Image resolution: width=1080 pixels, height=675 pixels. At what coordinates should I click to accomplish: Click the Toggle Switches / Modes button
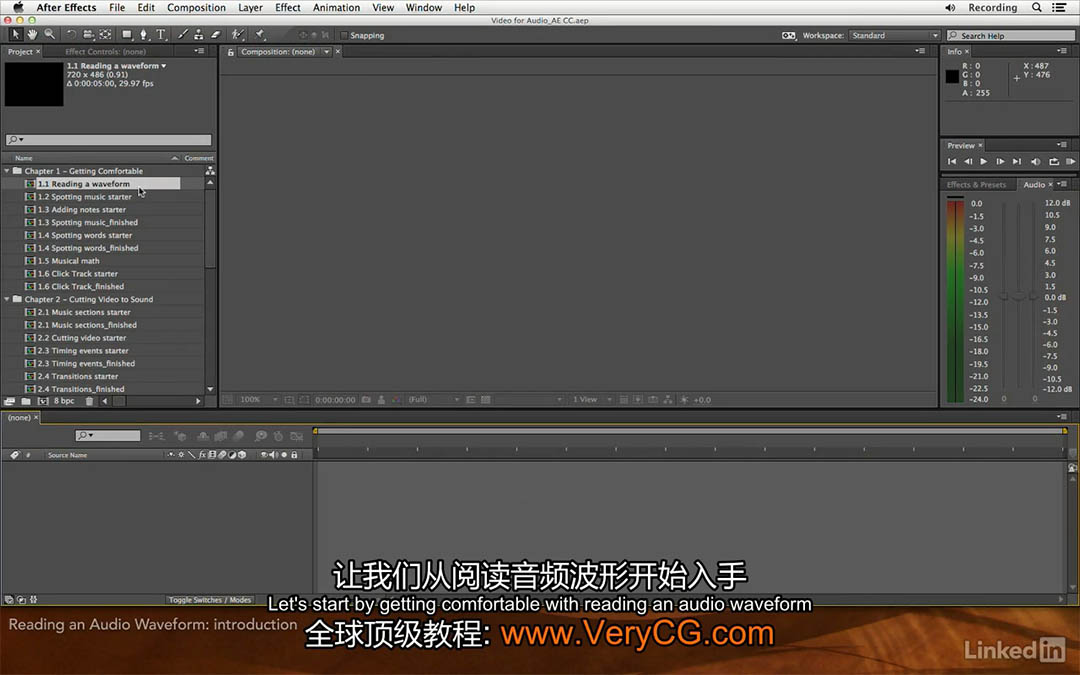tap(210, 600)
